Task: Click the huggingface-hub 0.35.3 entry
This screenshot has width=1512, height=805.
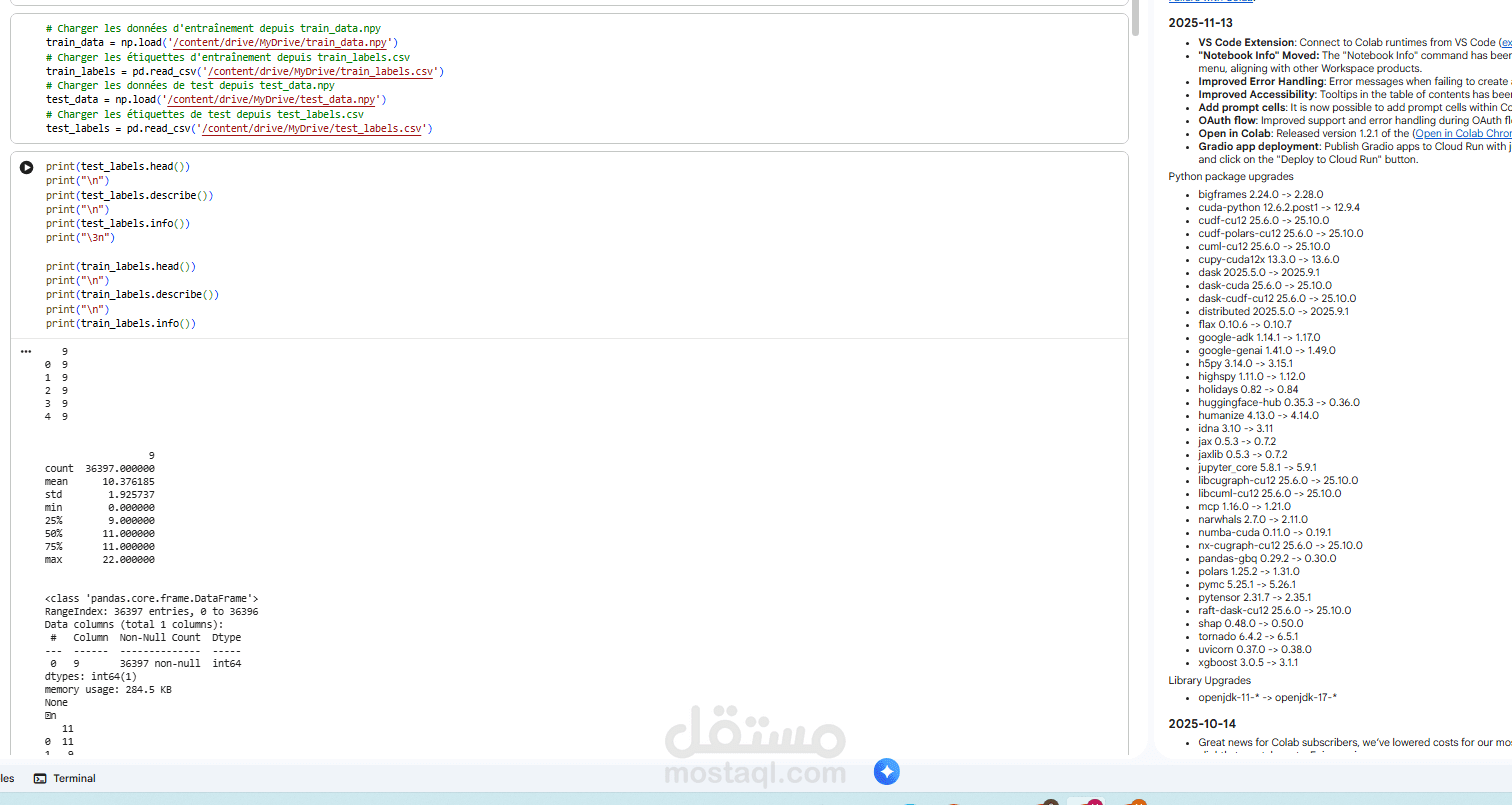Action: click(1279, 402)
